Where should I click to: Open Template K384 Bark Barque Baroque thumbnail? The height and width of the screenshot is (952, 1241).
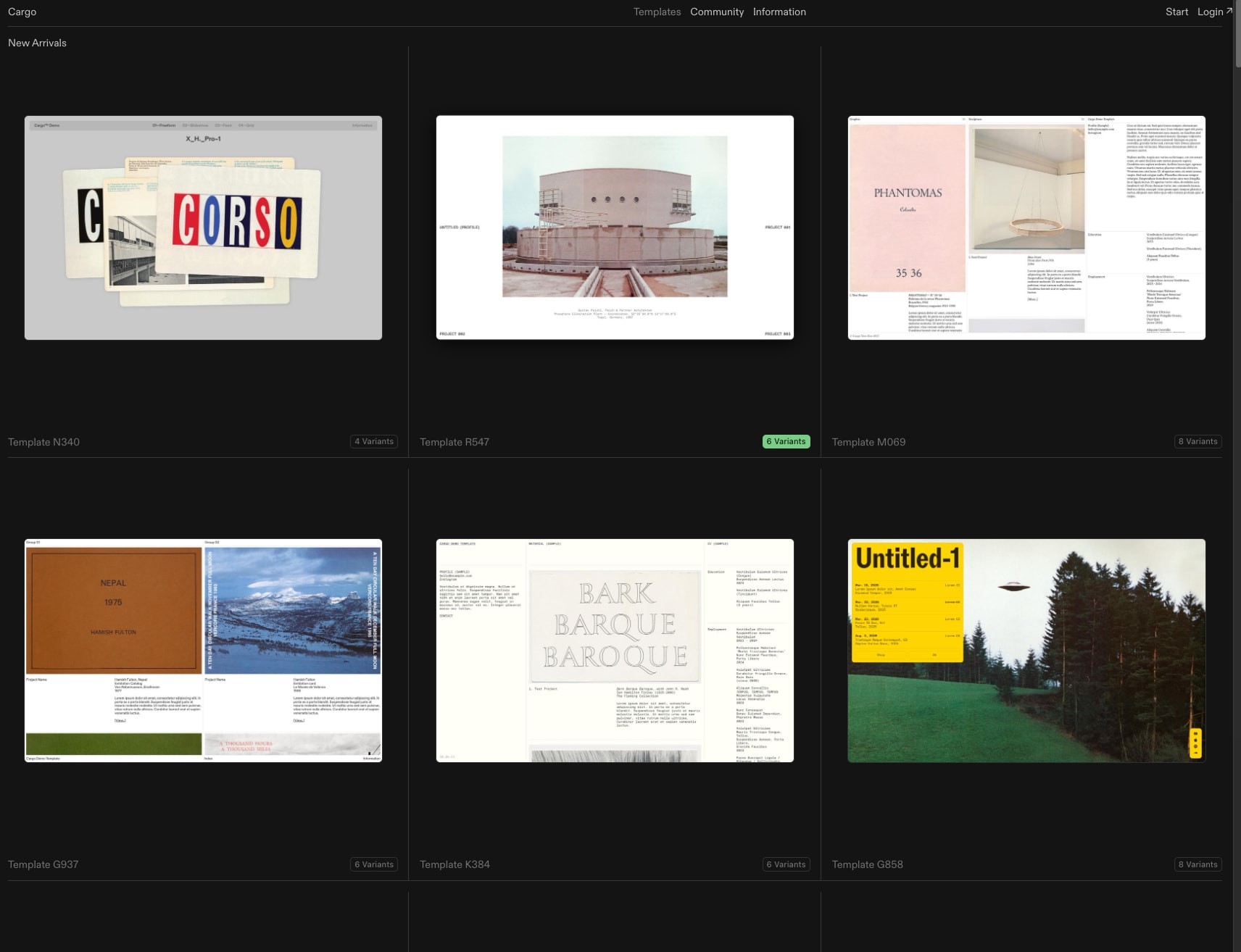click(x=615, y=651)
